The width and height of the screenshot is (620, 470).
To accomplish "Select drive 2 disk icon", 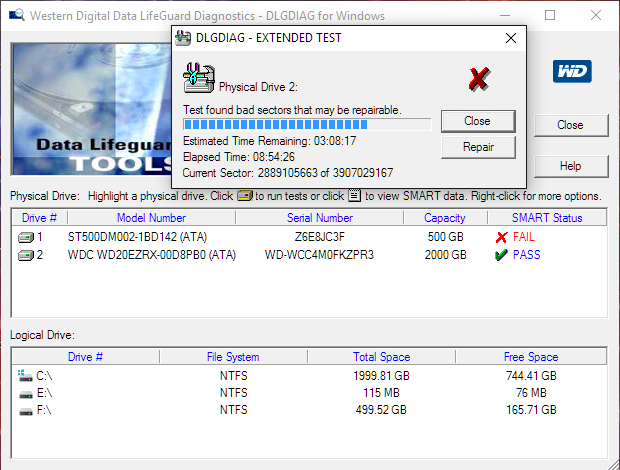I will 26,255.
